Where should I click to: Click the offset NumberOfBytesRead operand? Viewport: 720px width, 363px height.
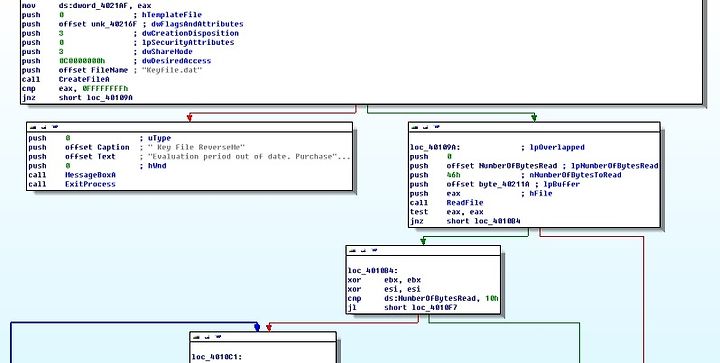click(502, 166)
